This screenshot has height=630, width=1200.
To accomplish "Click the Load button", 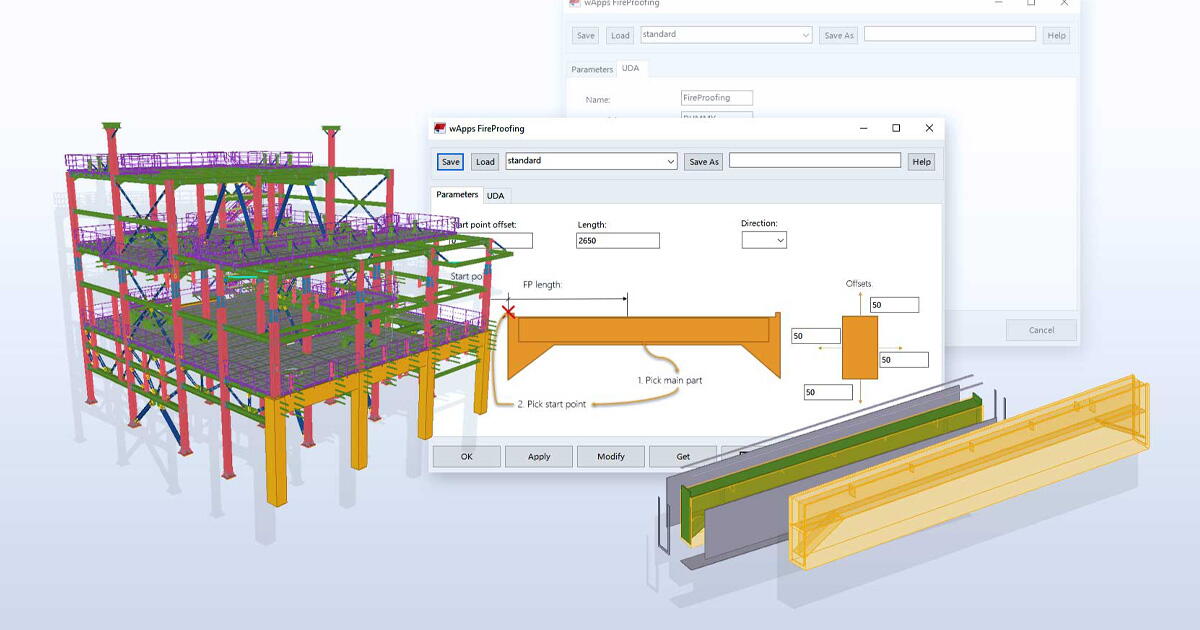I will click(x=484, y=161).
